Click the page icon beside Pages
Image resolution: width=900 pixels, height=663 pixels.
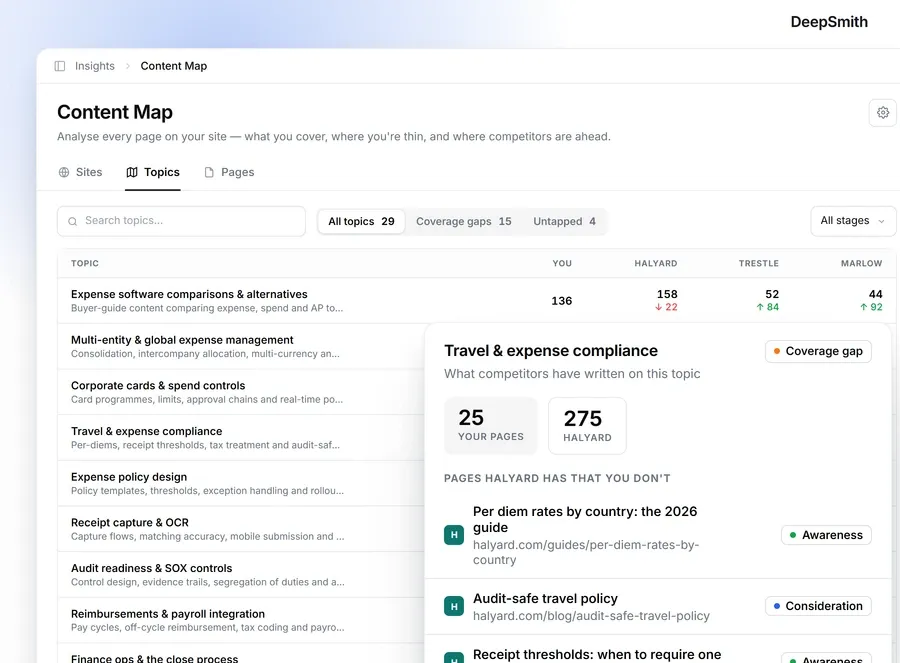209,172
